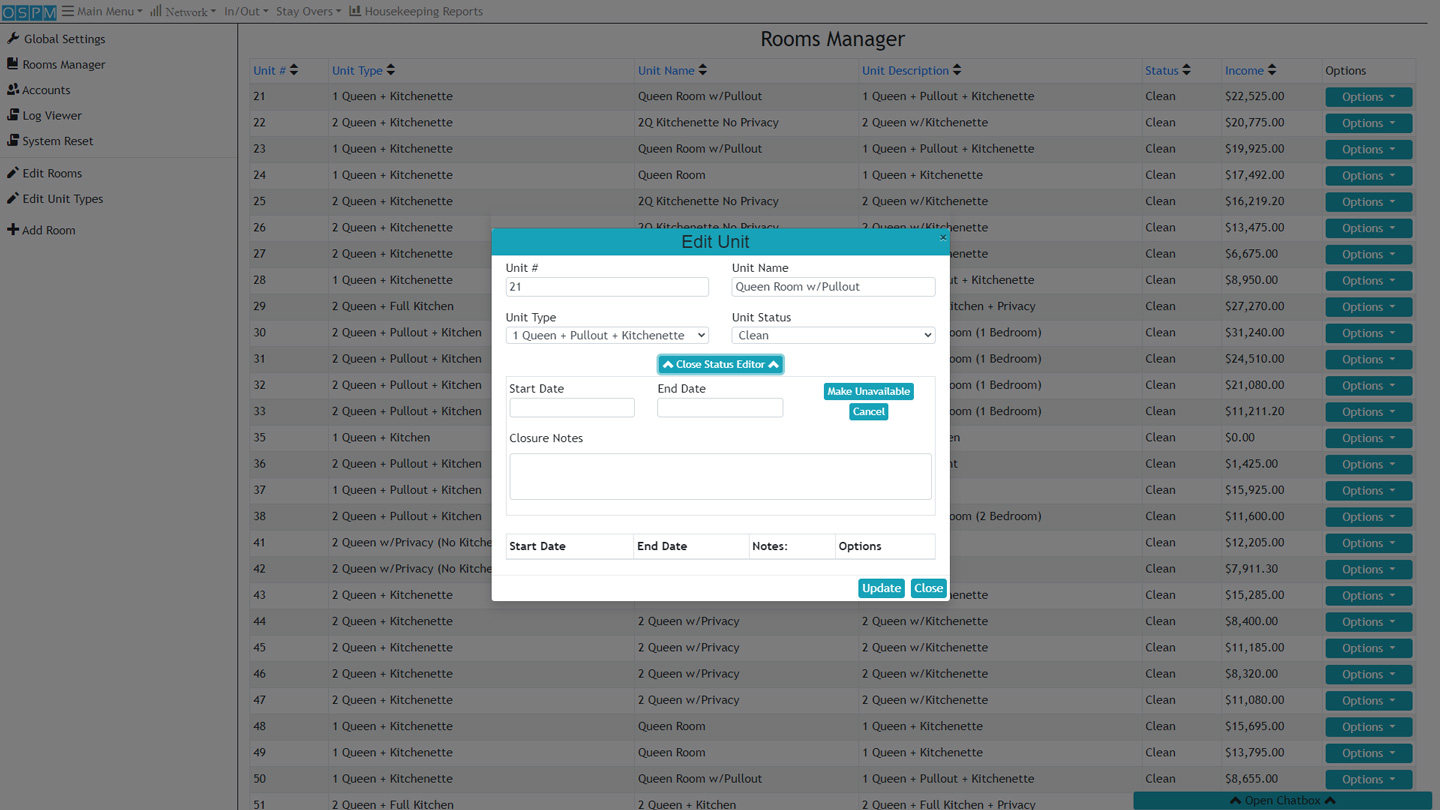Screen dimensions: 1440x810
Task: Sort by Unit Type arrows icon
Action: click(x=391, y=70)
